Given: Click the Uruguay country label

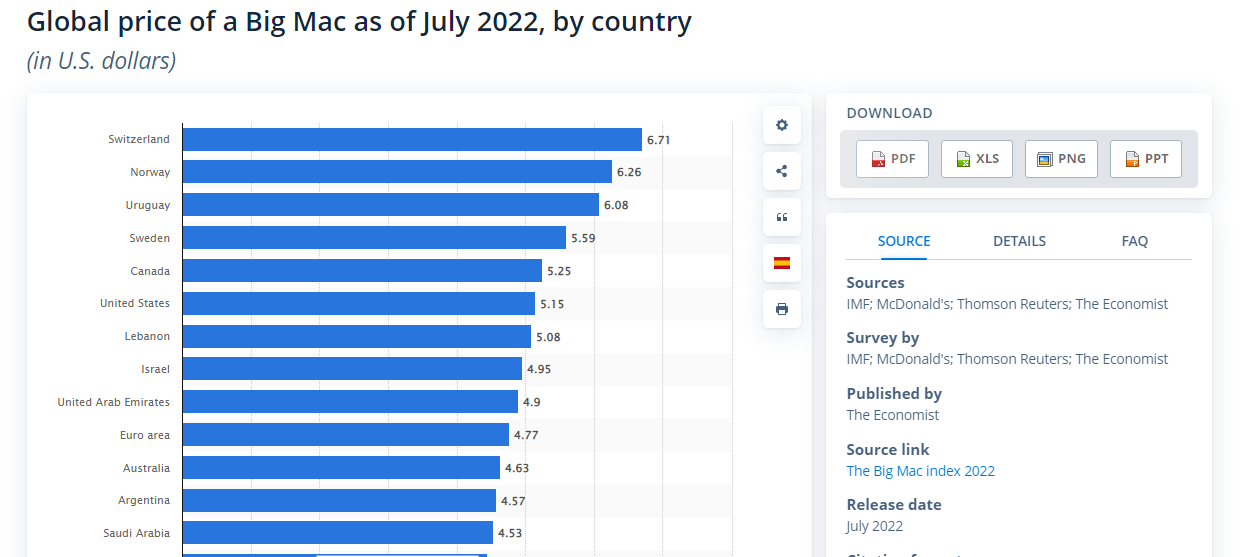Looking at the screenshot, I should click(x=148, y=205).
